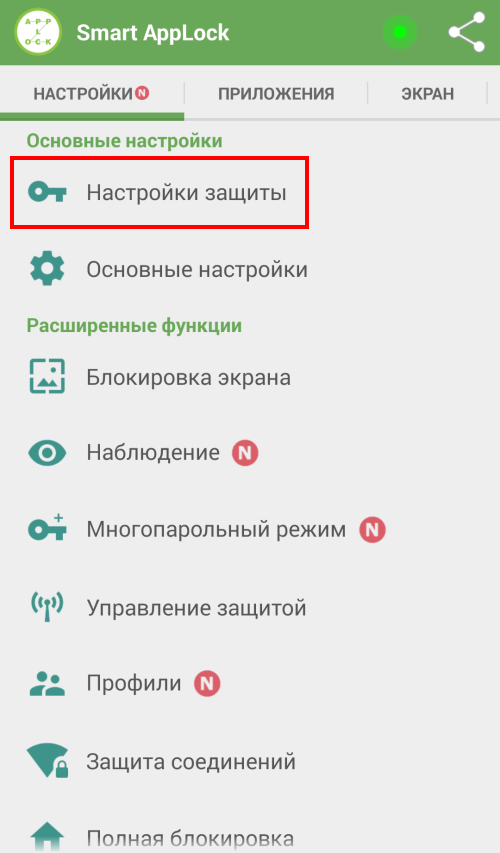Select the Wi-Fi lock icon for Защита соединений
The height and width of the screenshot is (853, 500).
click(x=47, y=761)
